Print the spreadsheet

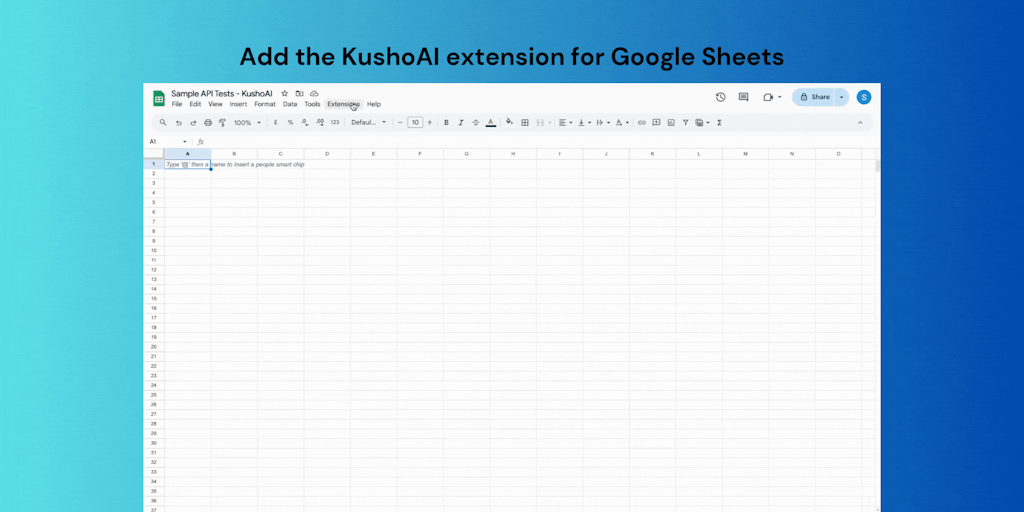point(208,122)
